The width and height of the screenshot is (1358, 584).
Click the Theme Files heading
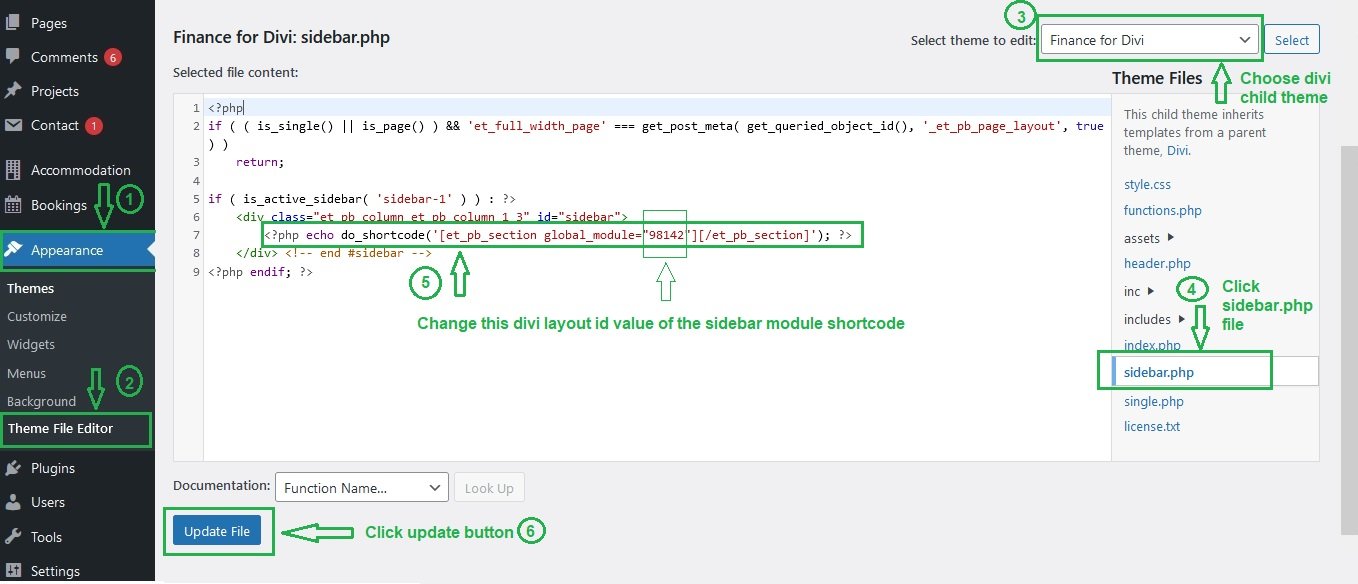click(x=1157, y=78)
